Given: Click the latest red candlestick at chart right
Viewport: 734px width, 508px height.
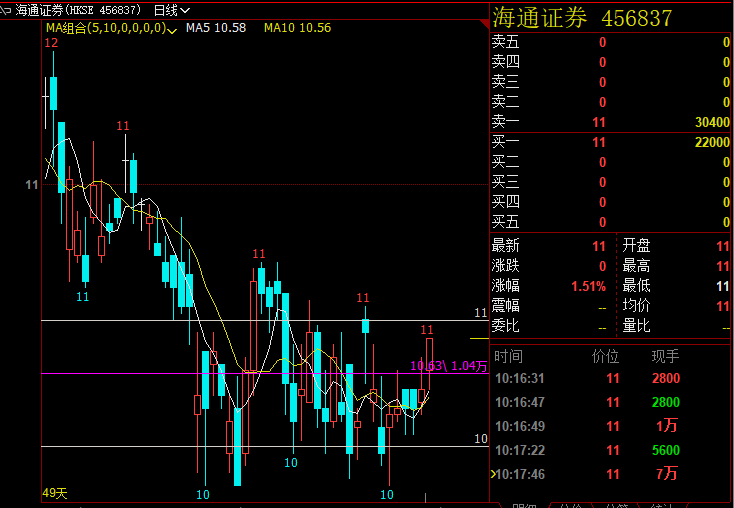Looking at the screenshot, I should [429, 355].
